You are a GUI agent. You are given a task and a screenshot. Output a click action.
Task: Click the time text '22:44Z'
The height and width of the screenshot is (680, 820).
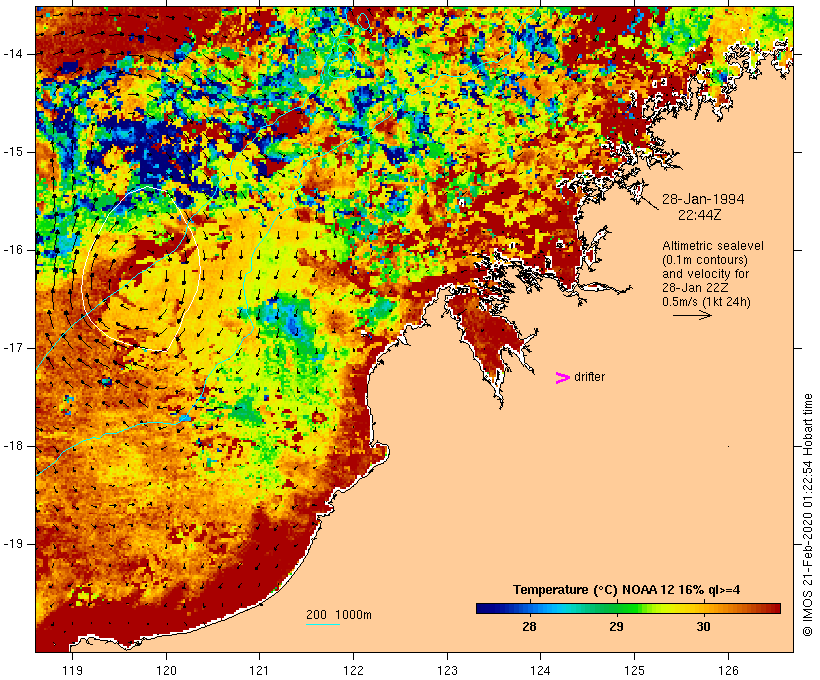pos(700,215)
